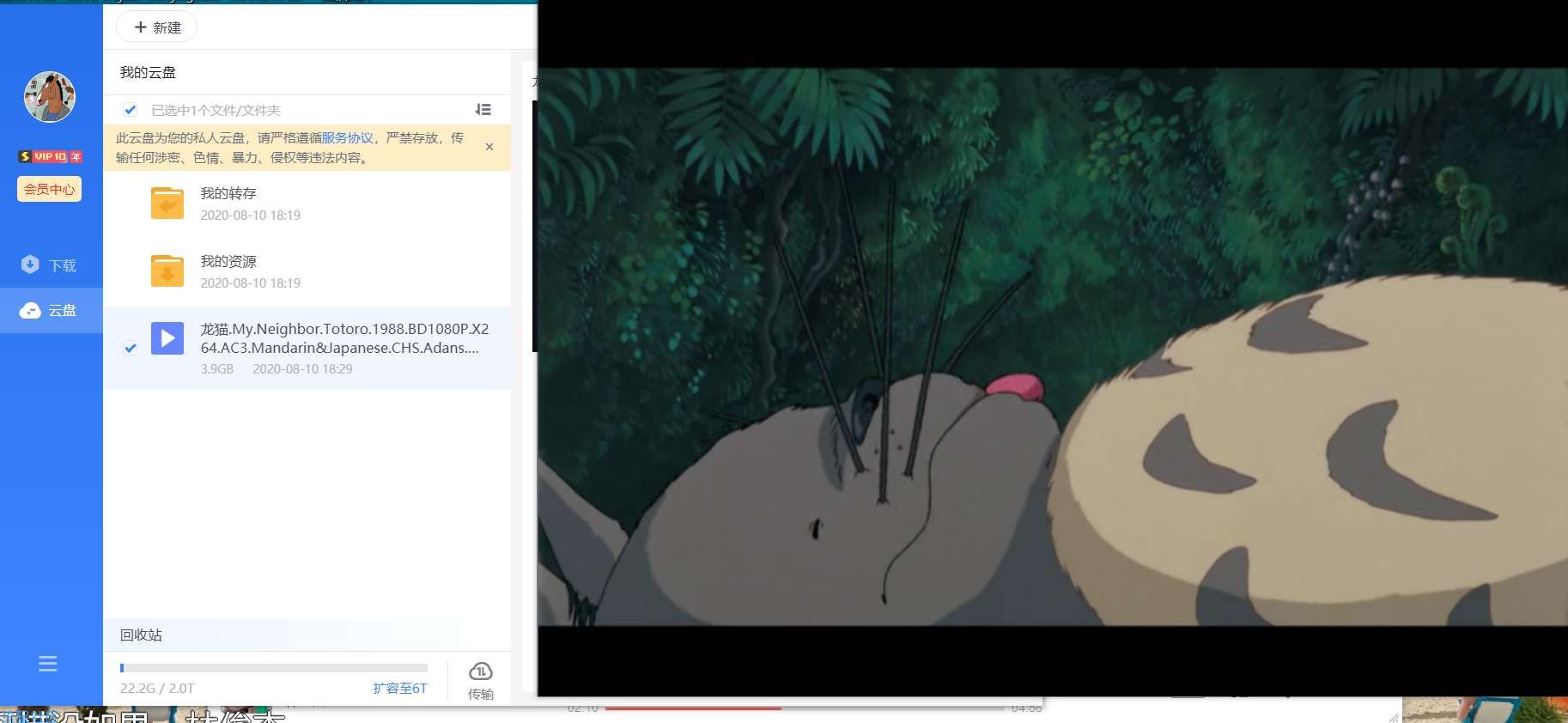The image size is (1568, 723).
Task: Click the 我的资源 folder icon
Action: (x=167, y=271)
